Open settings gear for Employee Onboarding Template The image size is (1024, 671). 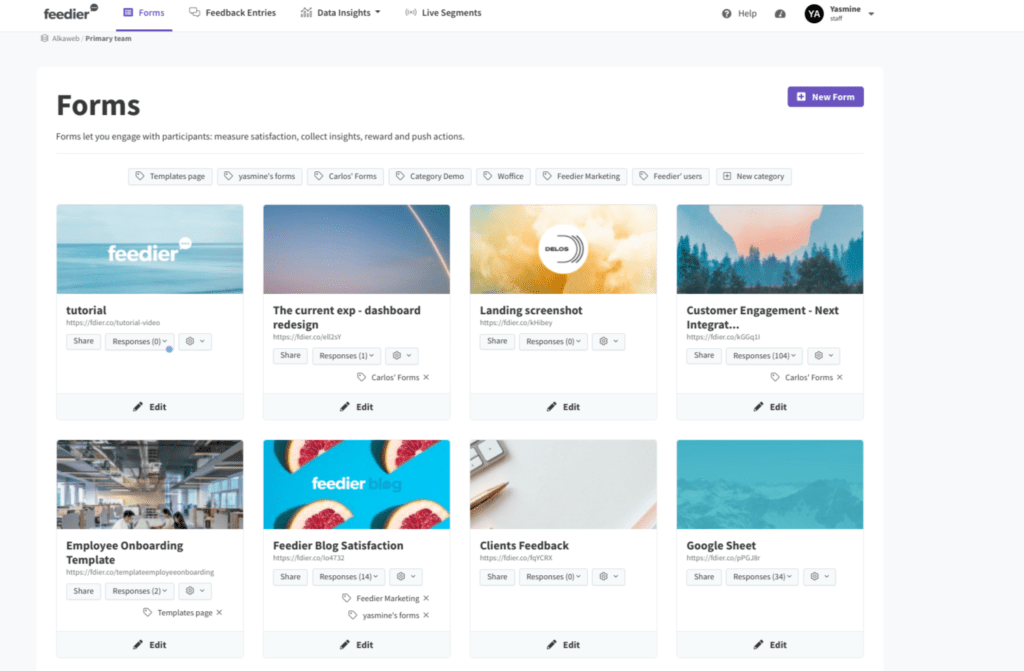click(x=195, y=591)
